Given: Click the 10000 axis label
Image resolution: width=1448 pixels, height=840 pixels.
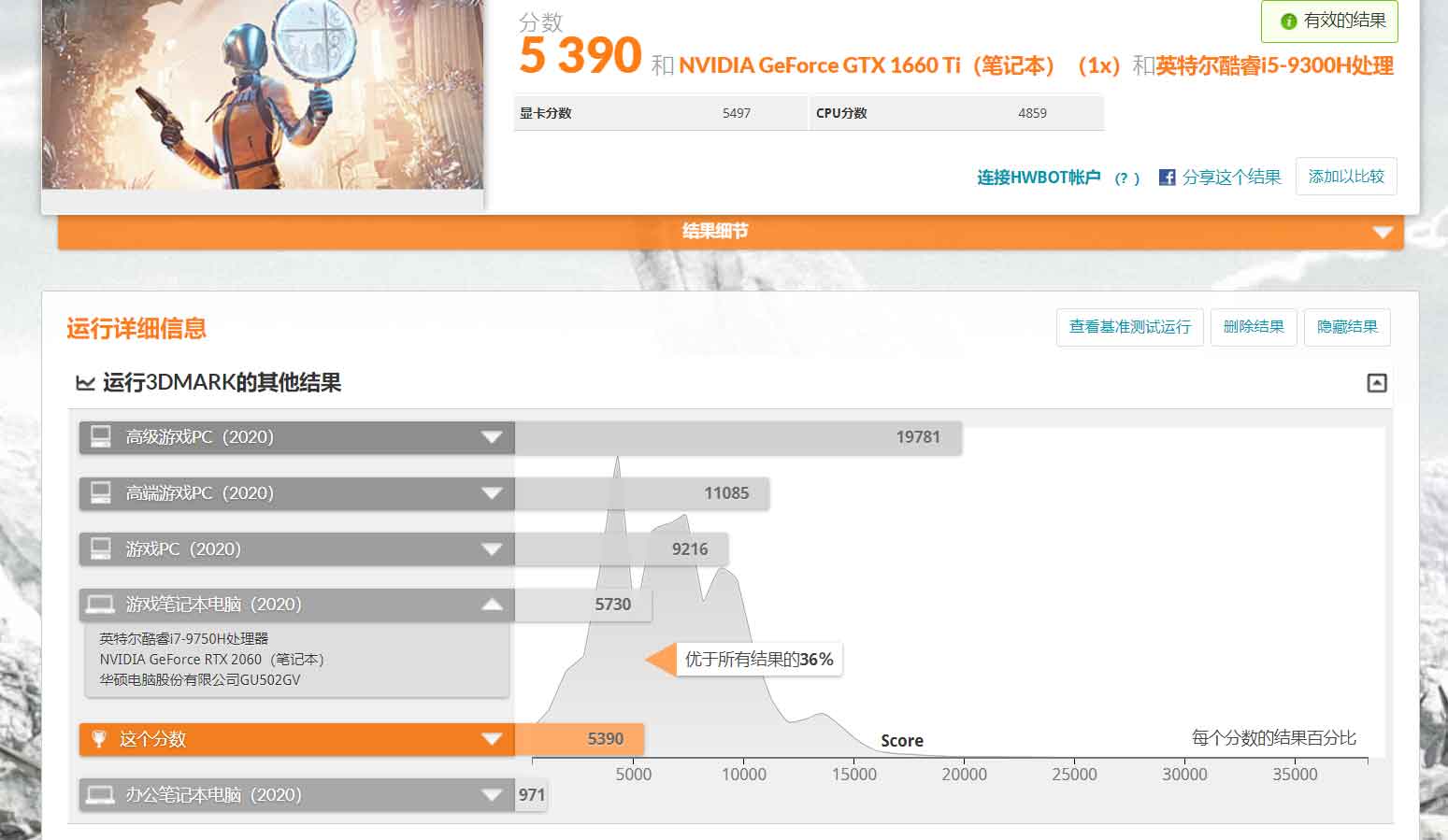Looking at the screenshot, I should point(744,775).
